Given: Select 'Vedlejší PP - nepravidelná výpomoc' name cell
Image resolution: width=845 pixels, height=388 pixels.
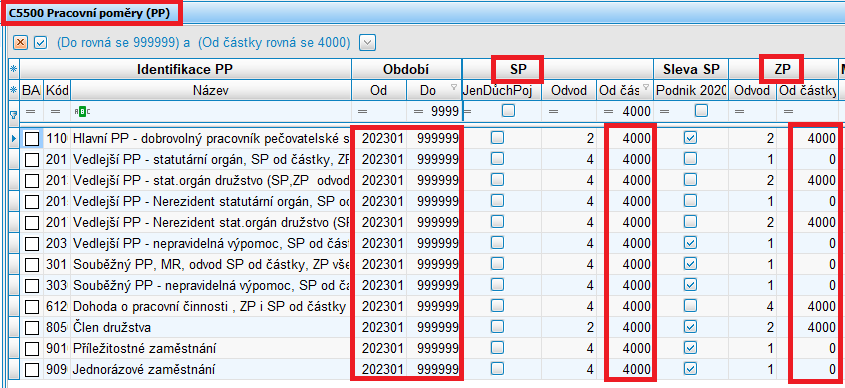Looking at the screenshot, I should click(x=211, y=244).
